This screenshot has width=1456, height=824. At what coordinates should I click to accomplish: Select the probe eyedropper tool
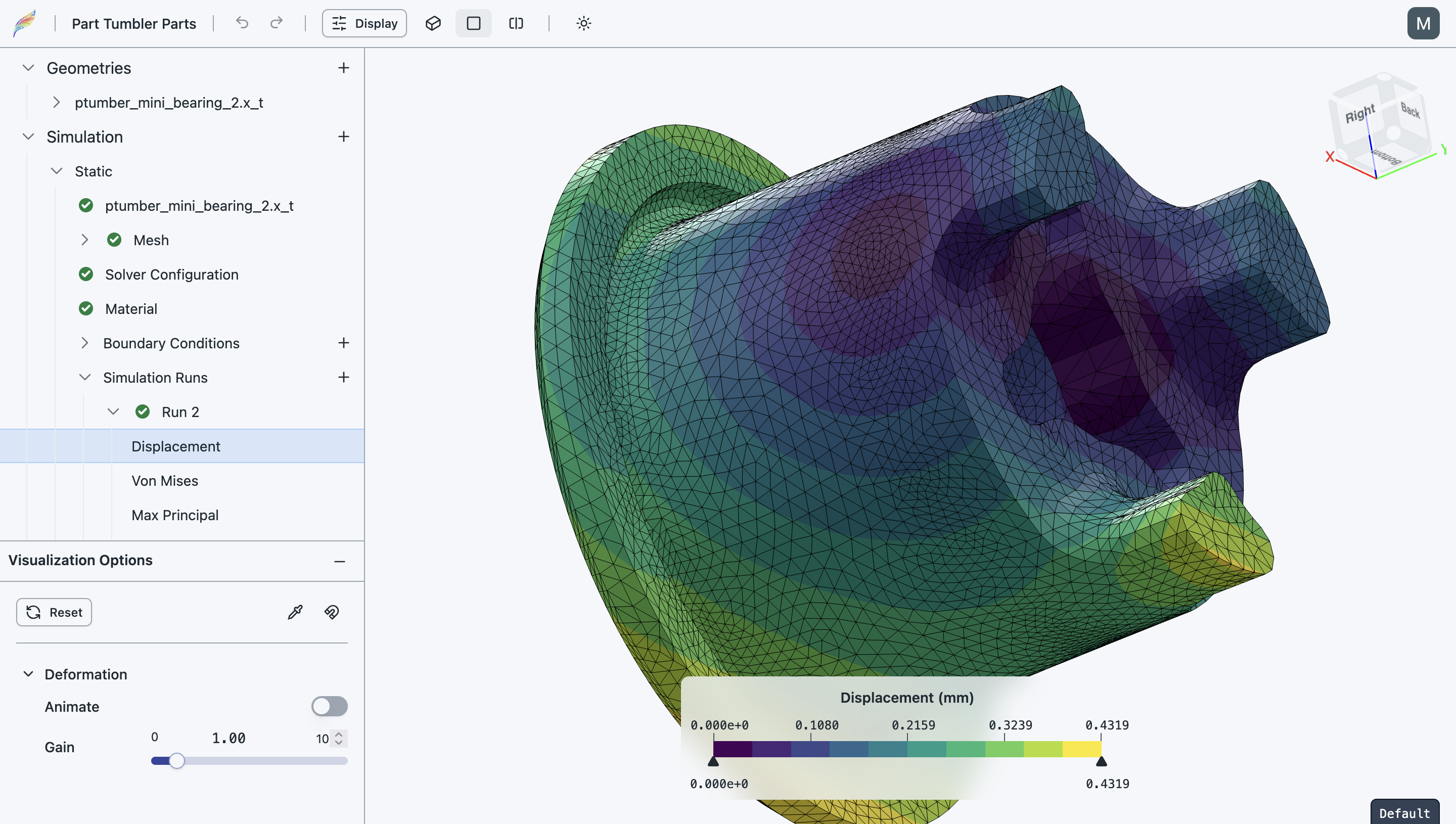(x=294, y=612)
